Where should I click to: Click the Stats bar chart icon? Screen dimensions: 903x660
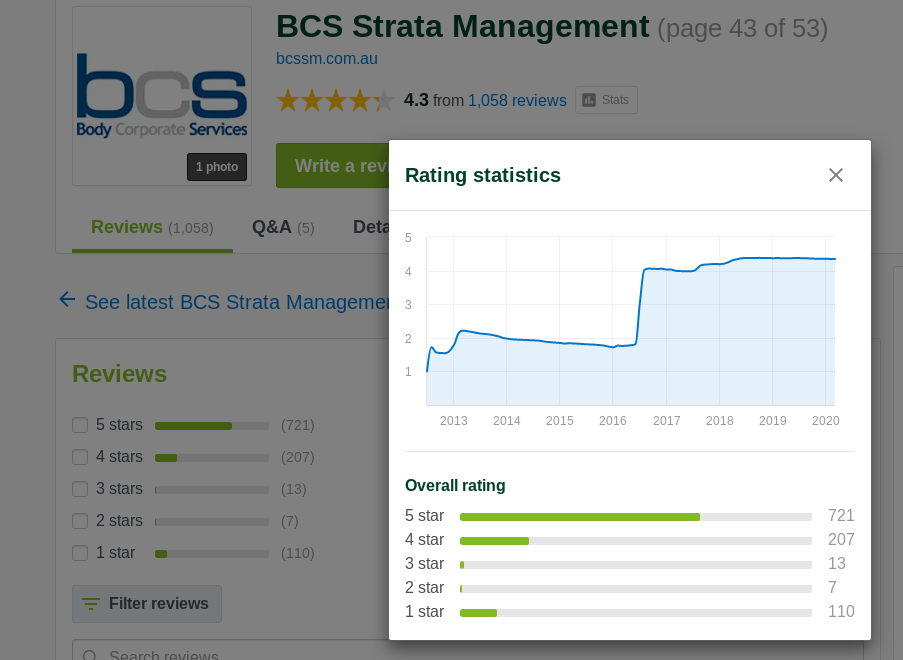(x=589, y=100)
